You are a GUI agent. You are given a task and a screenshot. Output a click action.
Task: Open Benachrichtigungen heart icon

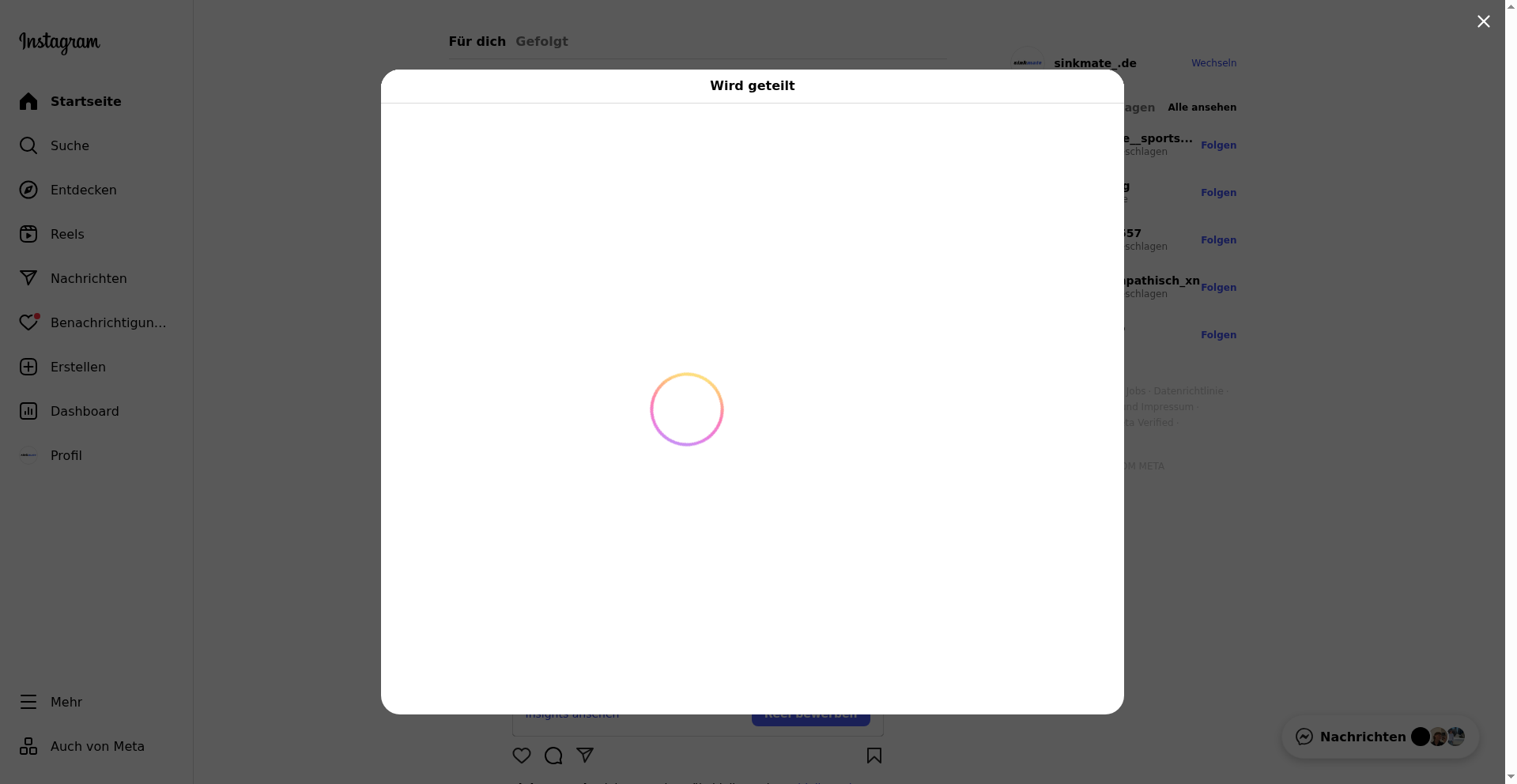(28, 322)
